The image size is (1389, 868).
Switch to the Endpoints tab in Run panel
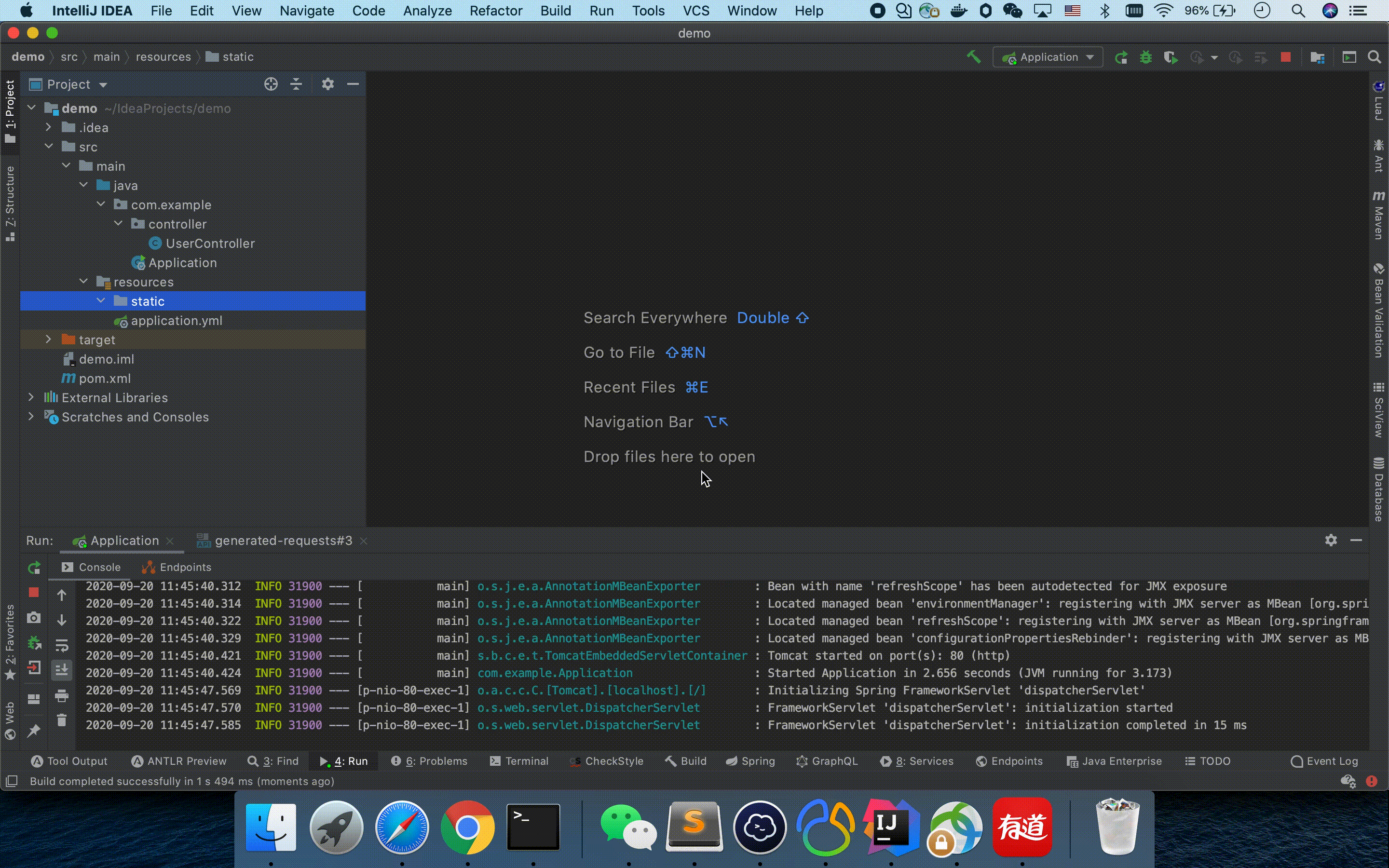(x=177, y=567)
